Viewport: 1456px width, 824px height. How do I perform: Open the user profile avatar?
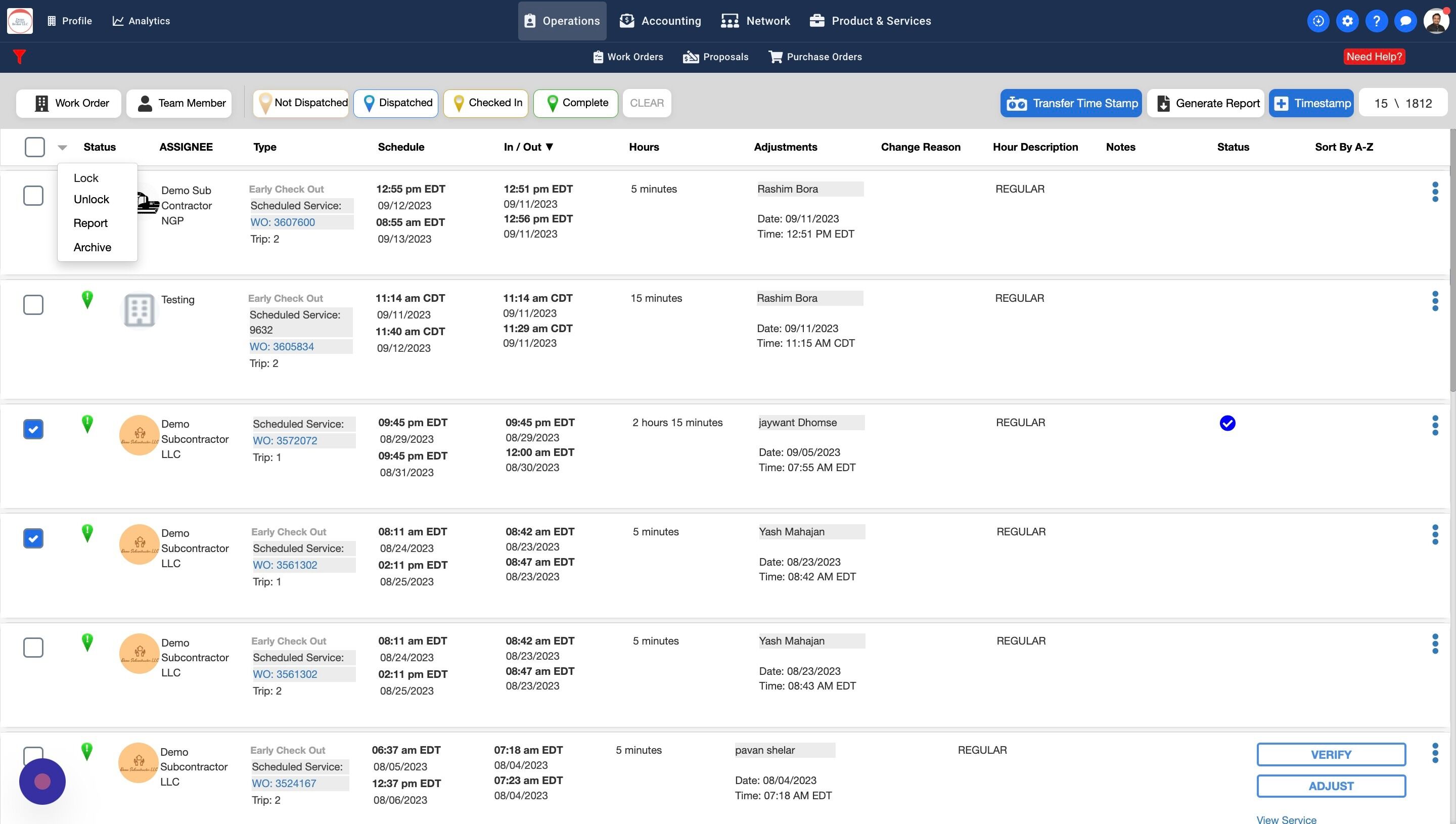pos(1436,21)
